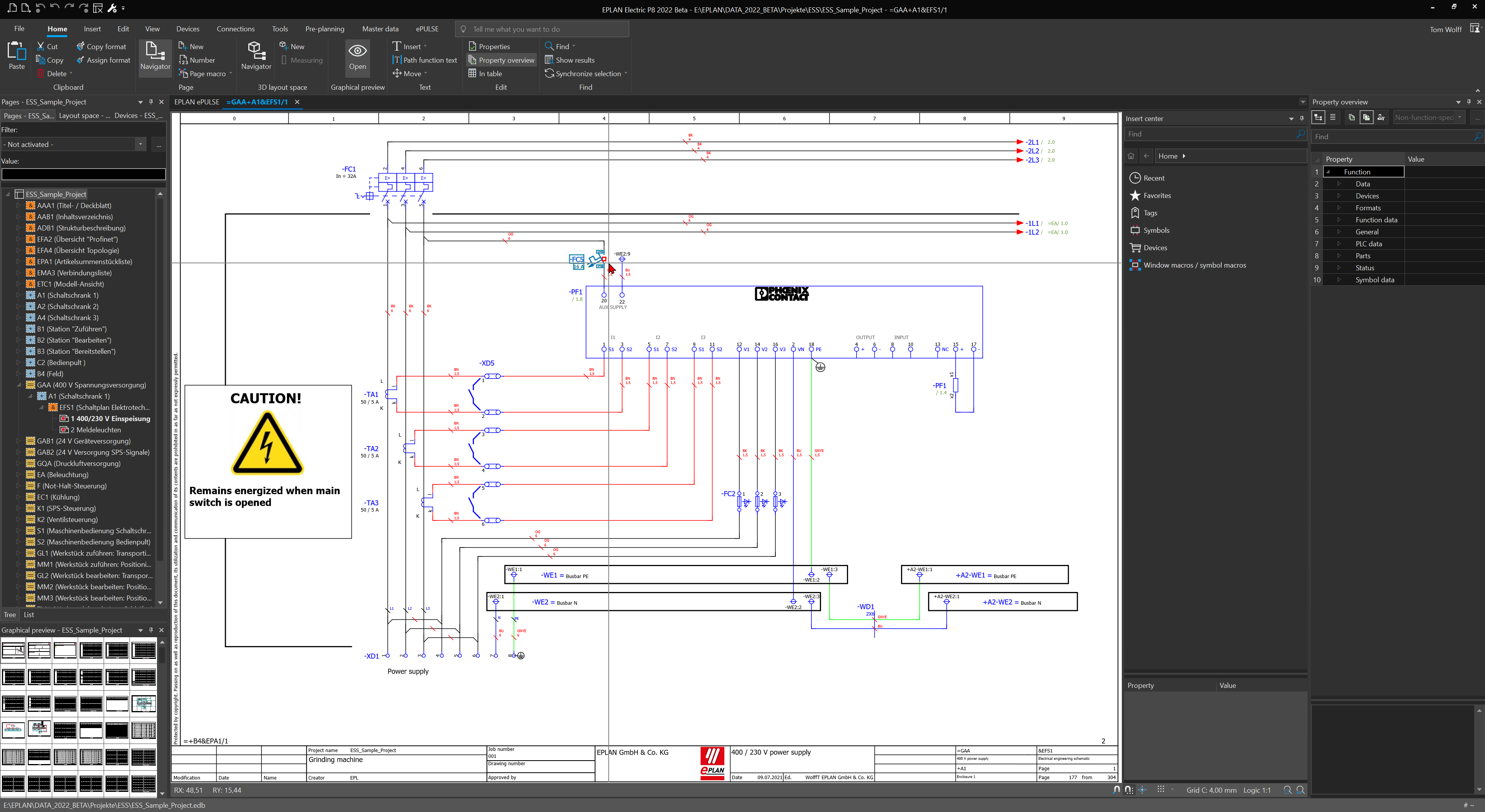Click the Property overview button
The width and height of the screenshot is (1485, 812).
pyautogui.click(x=501, y=60)
